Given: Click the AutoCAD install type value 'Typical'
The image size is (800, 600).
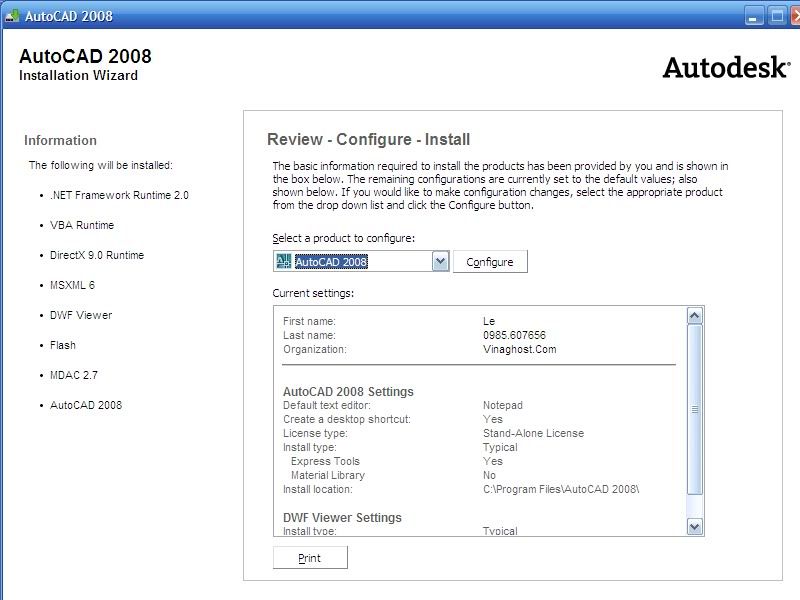Looking at the screenshot, I should point(500,447).
